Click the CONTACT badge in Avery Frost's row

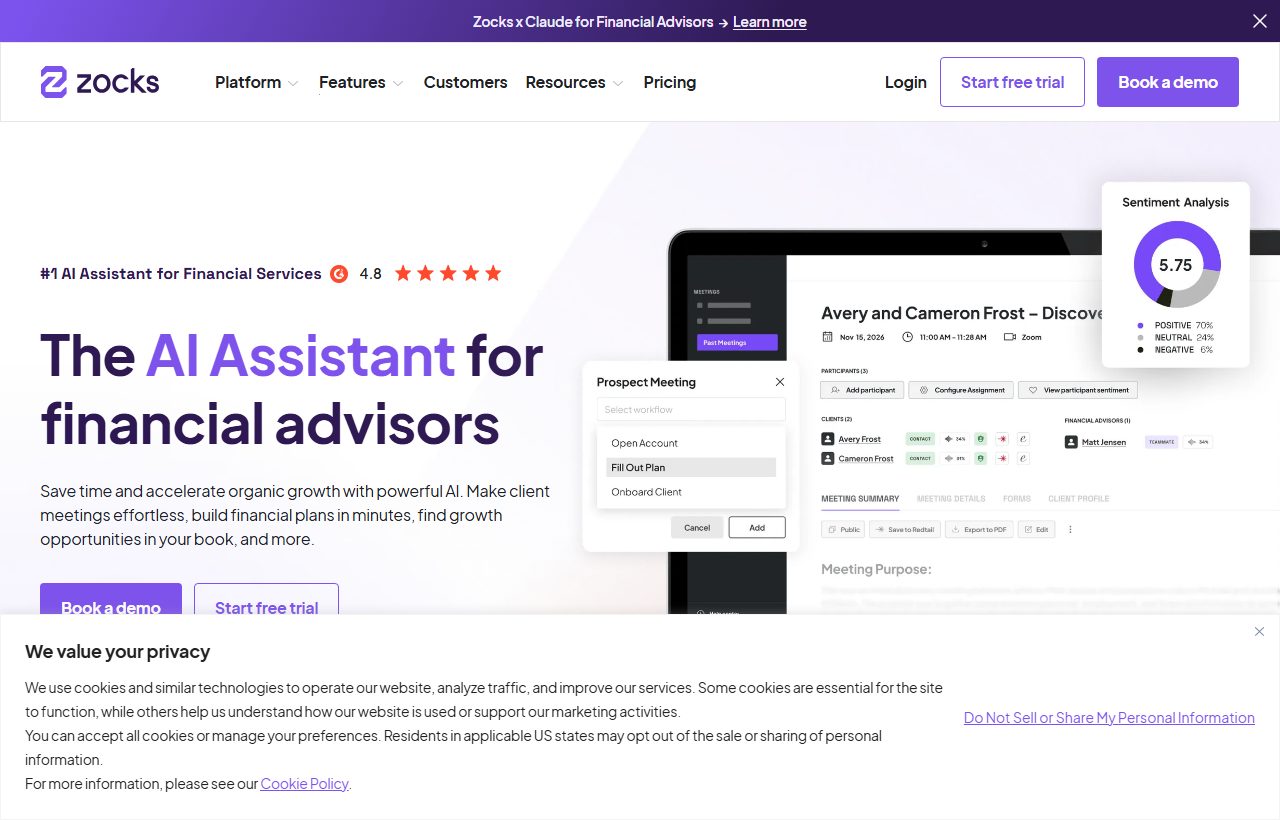pyautogui.click(x=920, y=439)
